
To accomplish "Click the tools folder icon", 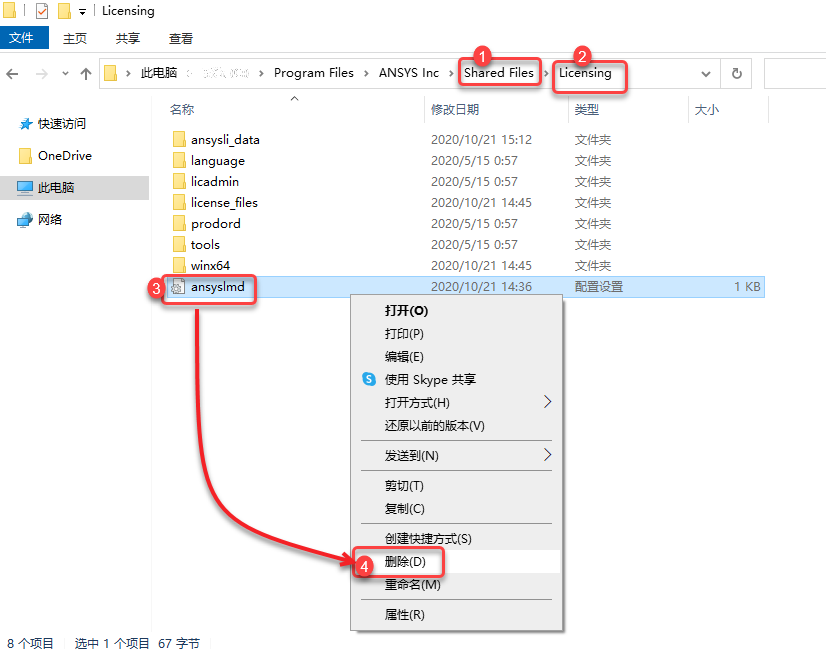I will [179, 244].
